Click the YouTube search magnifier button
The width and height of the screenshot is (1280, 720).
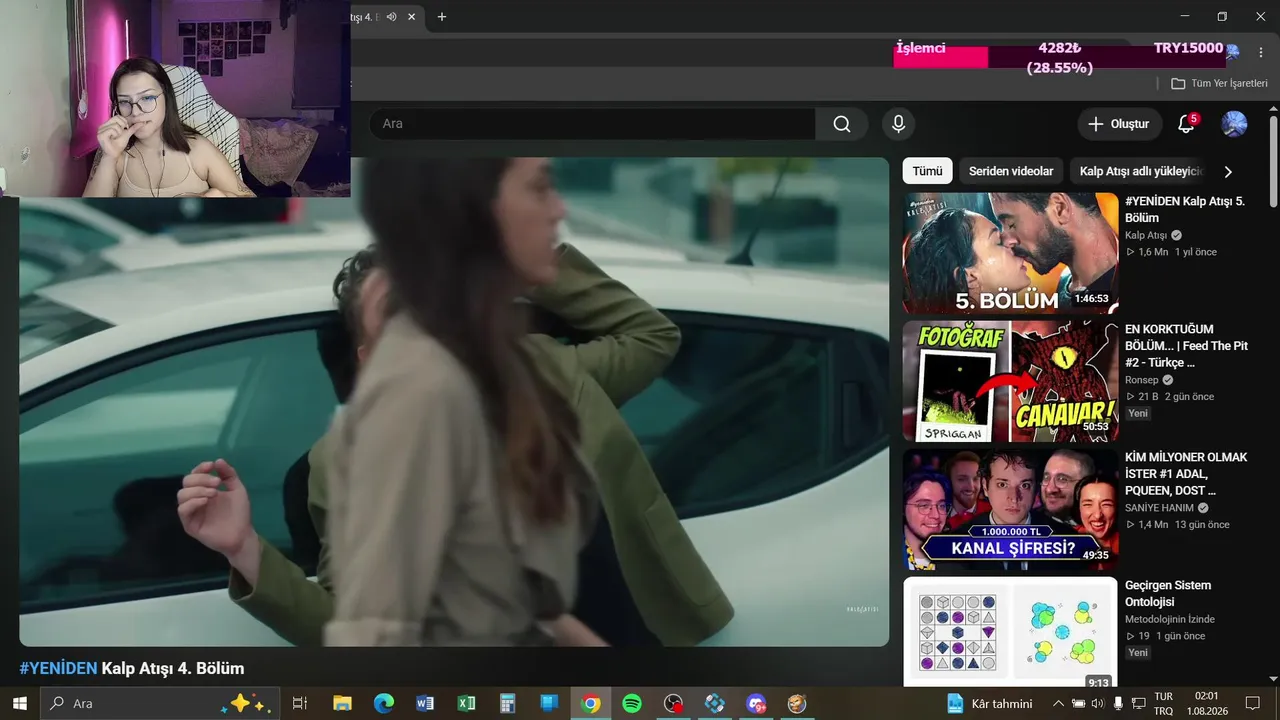coord(842,124)
